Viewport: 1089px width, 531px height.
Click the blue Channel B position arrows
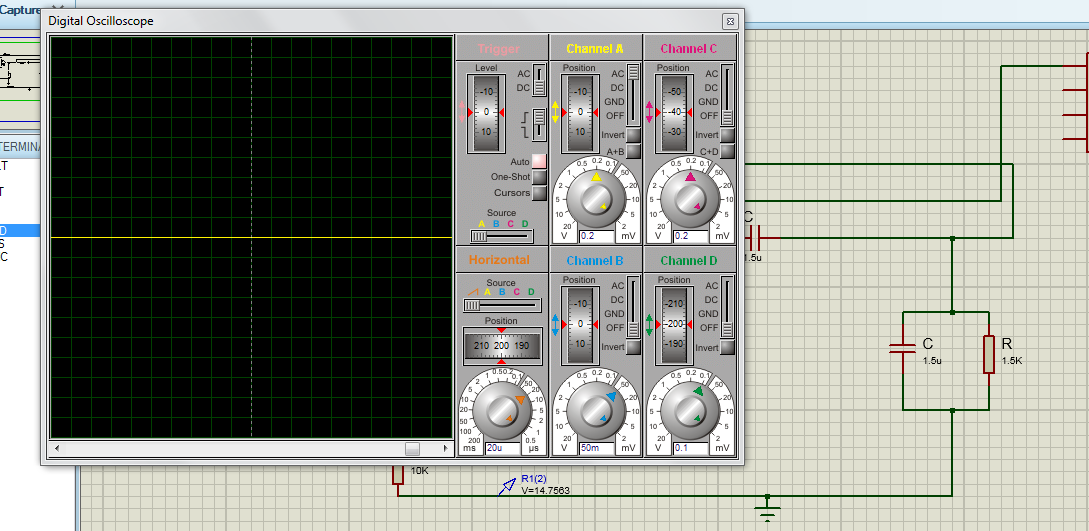click(x=556, y=324)
